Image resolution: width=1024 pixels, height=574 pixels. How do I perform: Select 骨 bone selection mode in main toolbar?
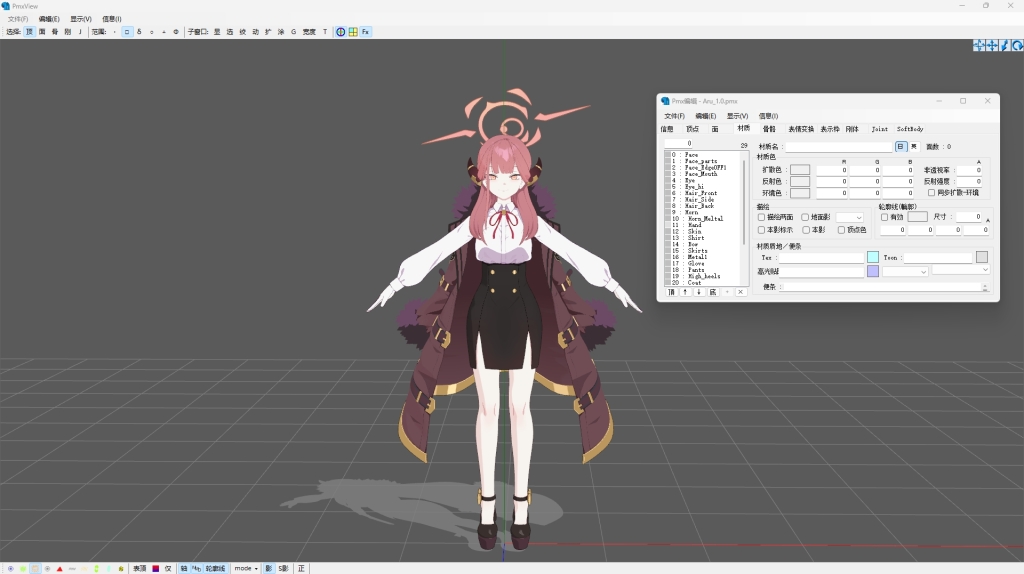point(55,31)
